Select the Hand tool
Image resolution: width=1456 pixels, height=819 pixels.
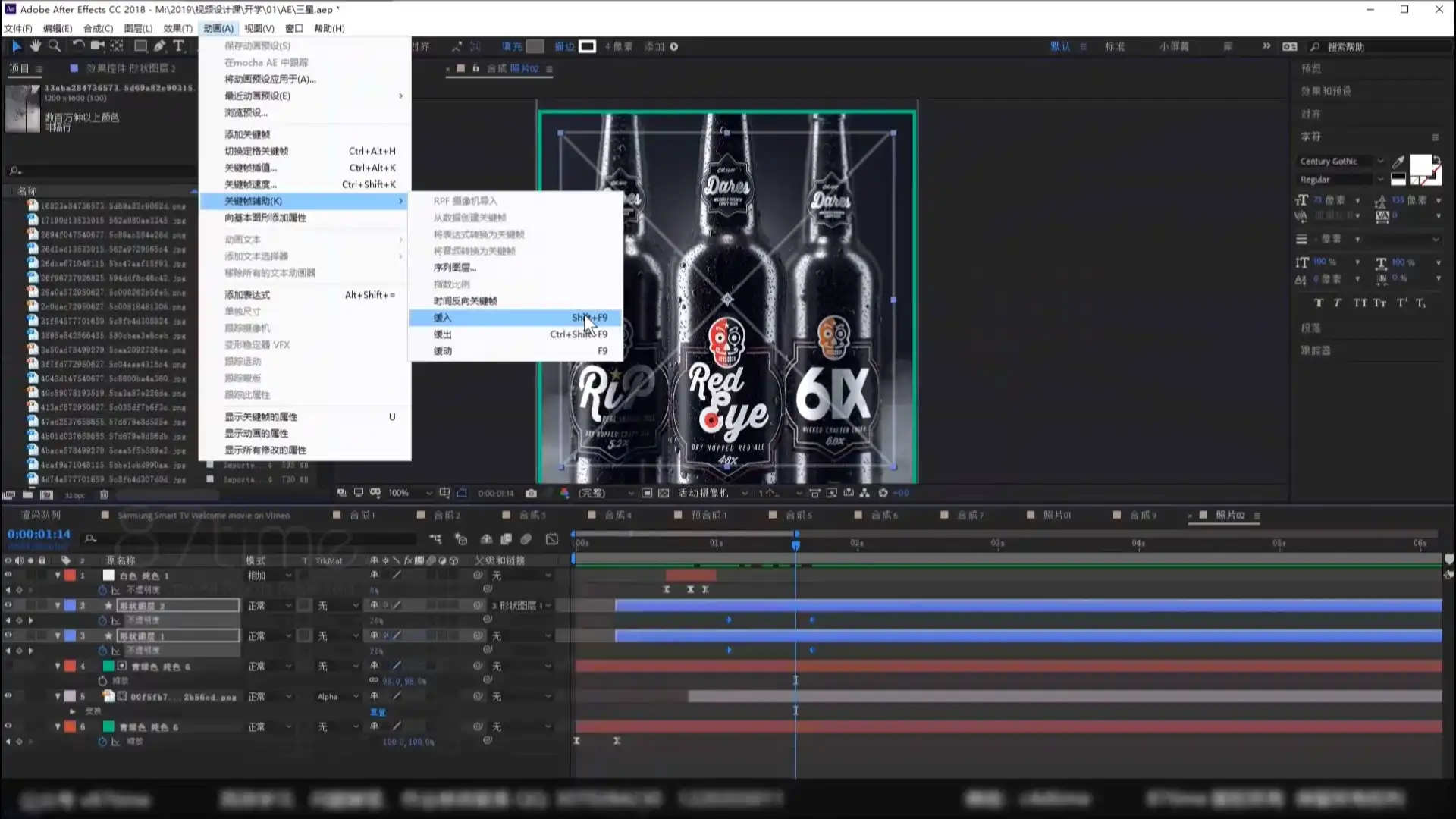click(x=35, y=46)
